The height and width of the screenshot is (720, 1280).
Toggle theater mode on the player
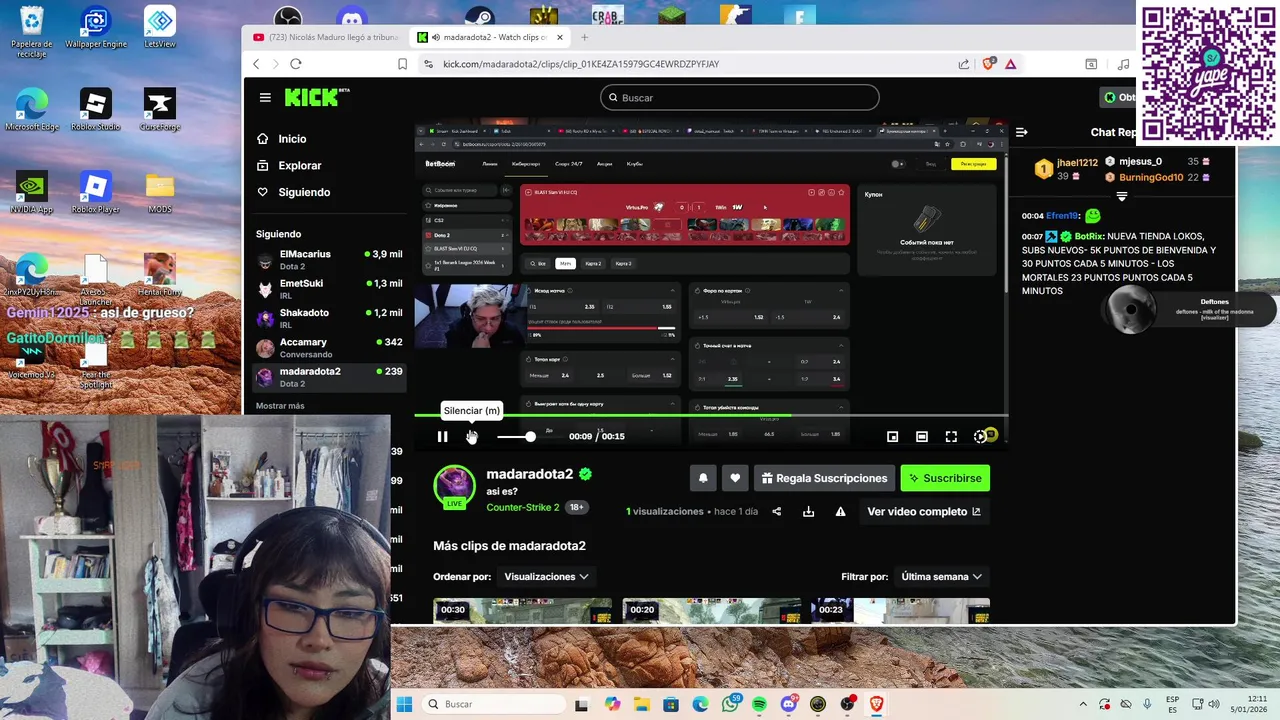point(922,436)
